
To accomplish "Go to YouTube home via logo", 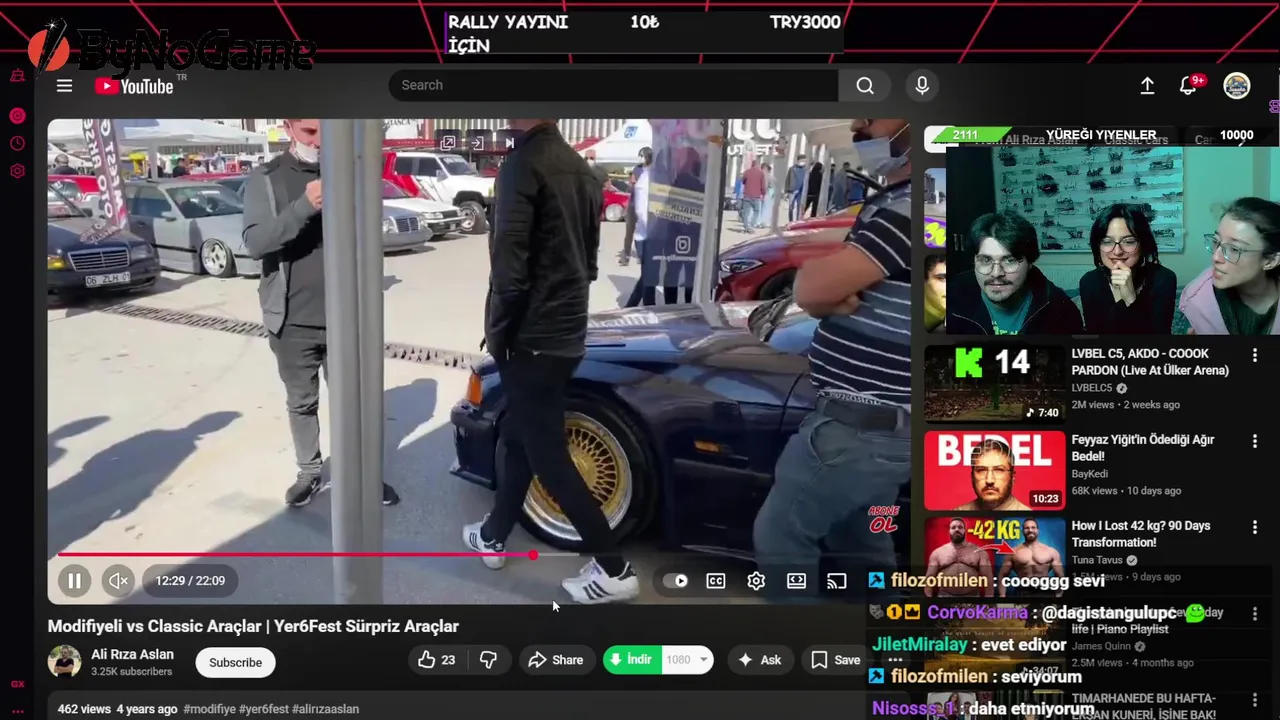I will pos(134,86).
